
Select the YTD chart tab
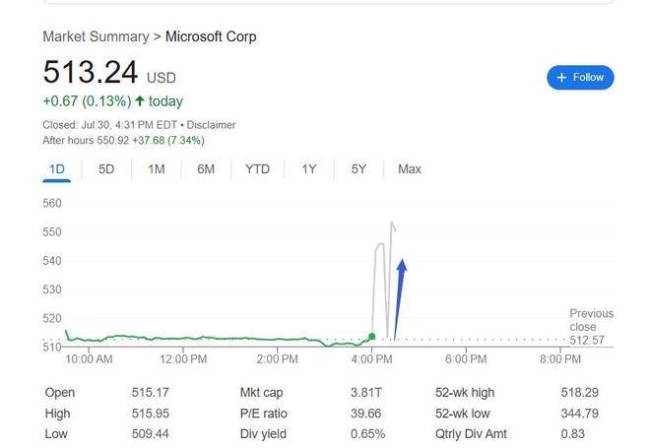257,169
